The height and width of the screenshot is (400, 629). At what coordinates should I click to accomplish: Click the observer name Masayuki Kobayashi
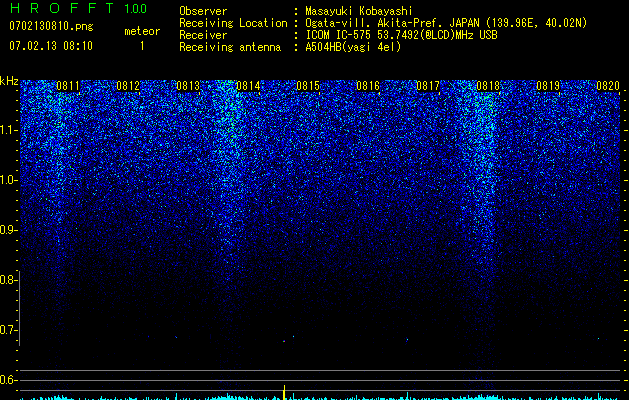click(359, 11)
